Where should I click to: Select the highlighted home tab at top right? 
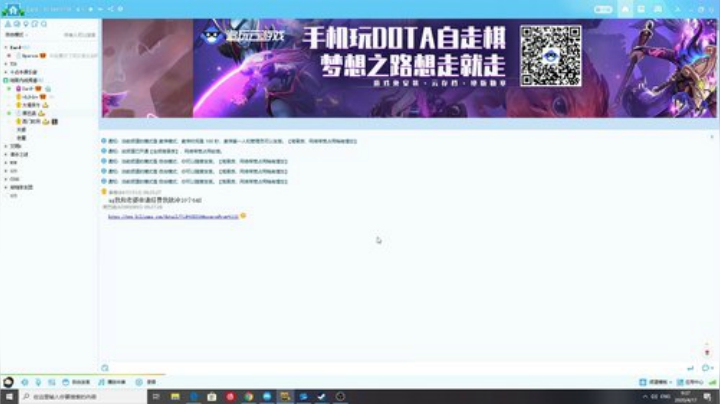point(625,9)
